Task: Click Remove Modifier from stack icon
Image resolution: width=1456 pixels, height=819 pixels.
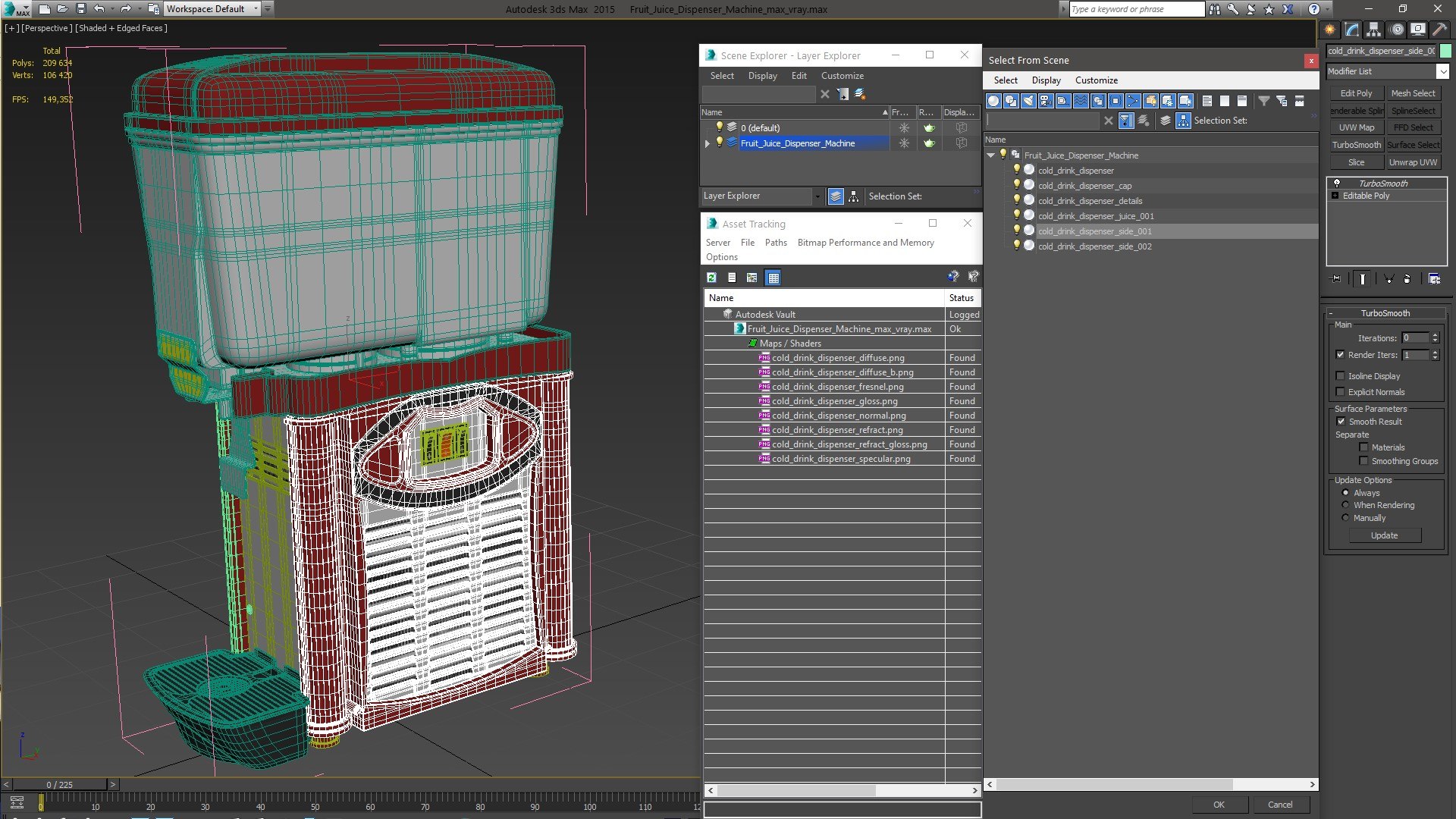Action: (1407, 279)
